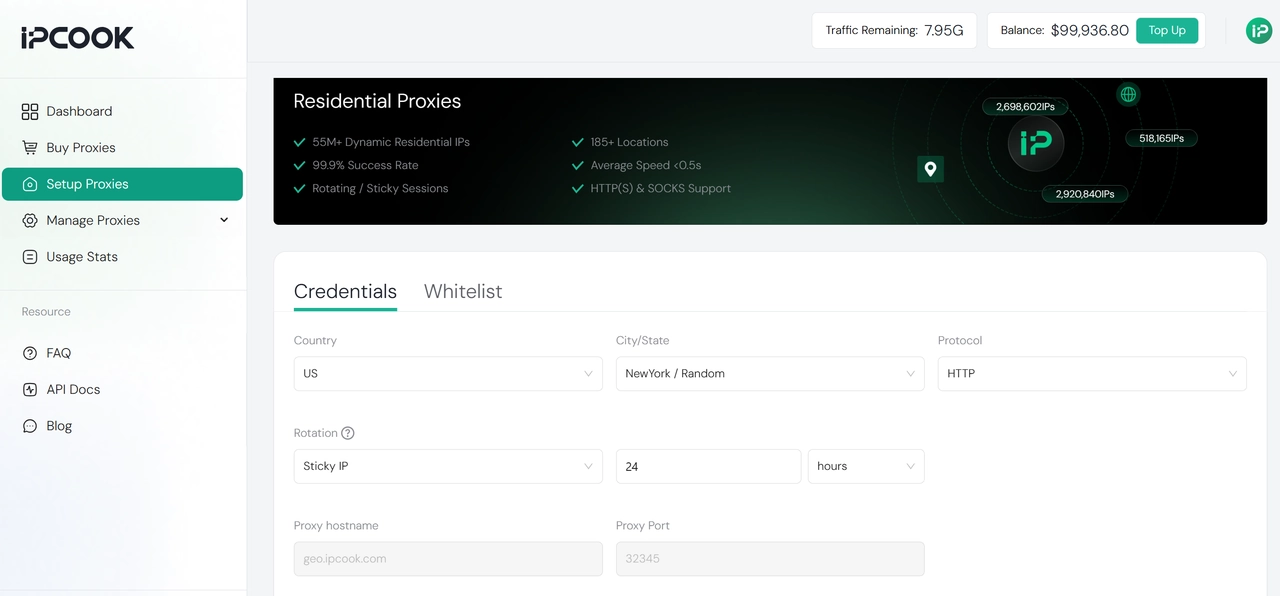
Task: Click the Top Up button
Action: [1167, 30]
